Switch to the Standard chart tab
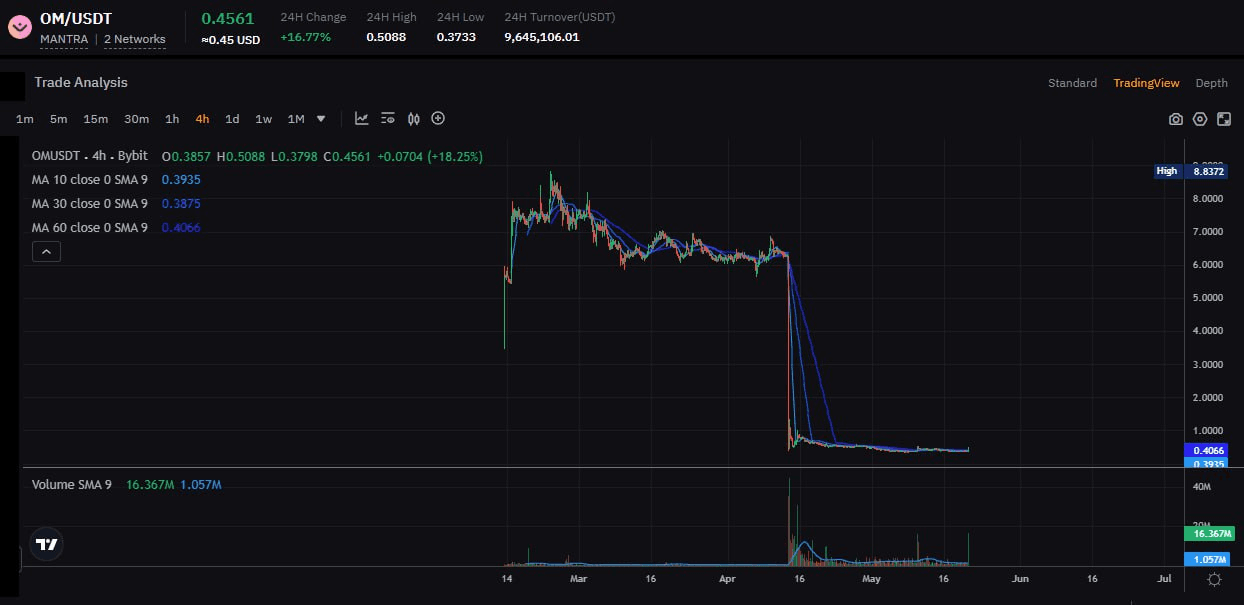 tap(1072, 83)
